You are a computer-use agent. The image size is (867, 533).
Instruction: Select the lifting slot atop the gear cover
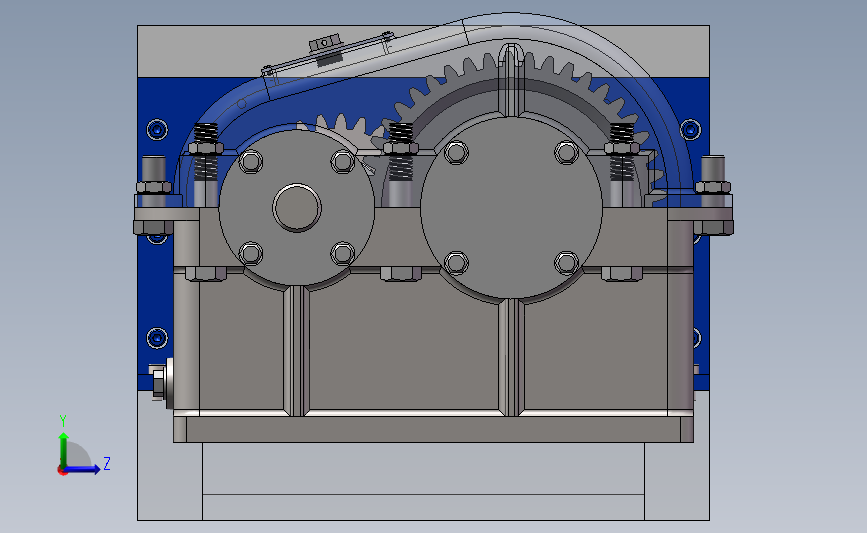[x=511, y=55]
